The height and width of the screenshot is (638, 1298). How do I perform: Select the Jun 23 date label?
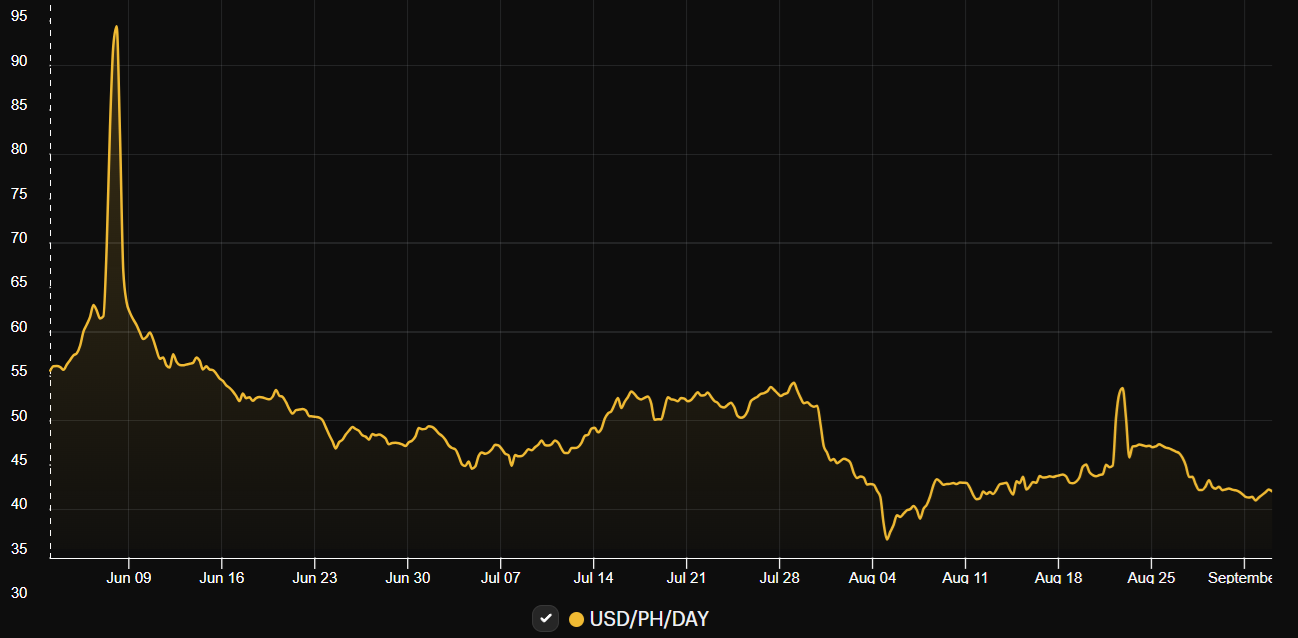pyautogui.click(x=314, y=578)
